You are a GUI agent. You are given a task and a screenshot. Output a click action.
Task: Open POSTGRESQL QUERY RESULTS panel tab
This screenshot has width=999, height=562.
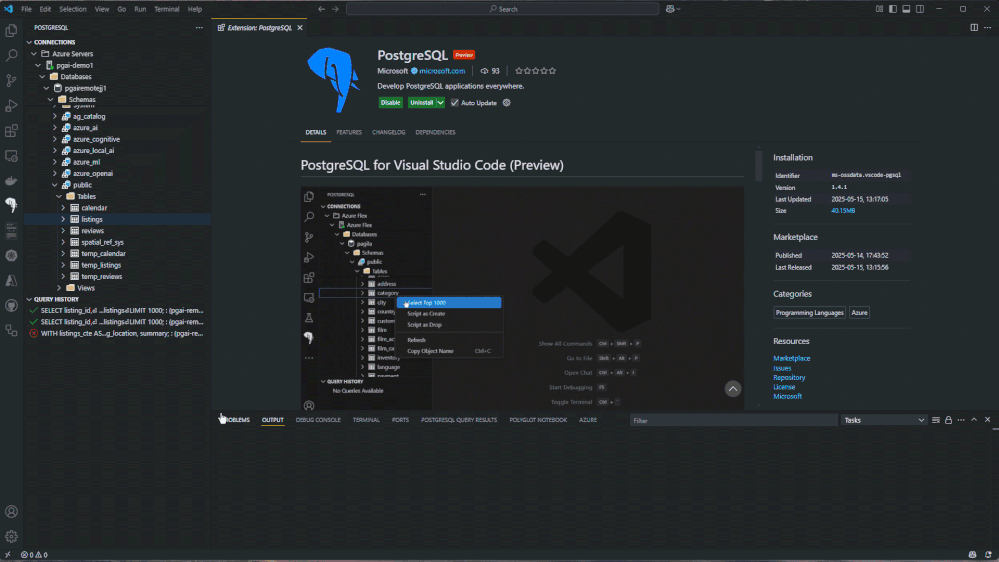tap(459, 420)
